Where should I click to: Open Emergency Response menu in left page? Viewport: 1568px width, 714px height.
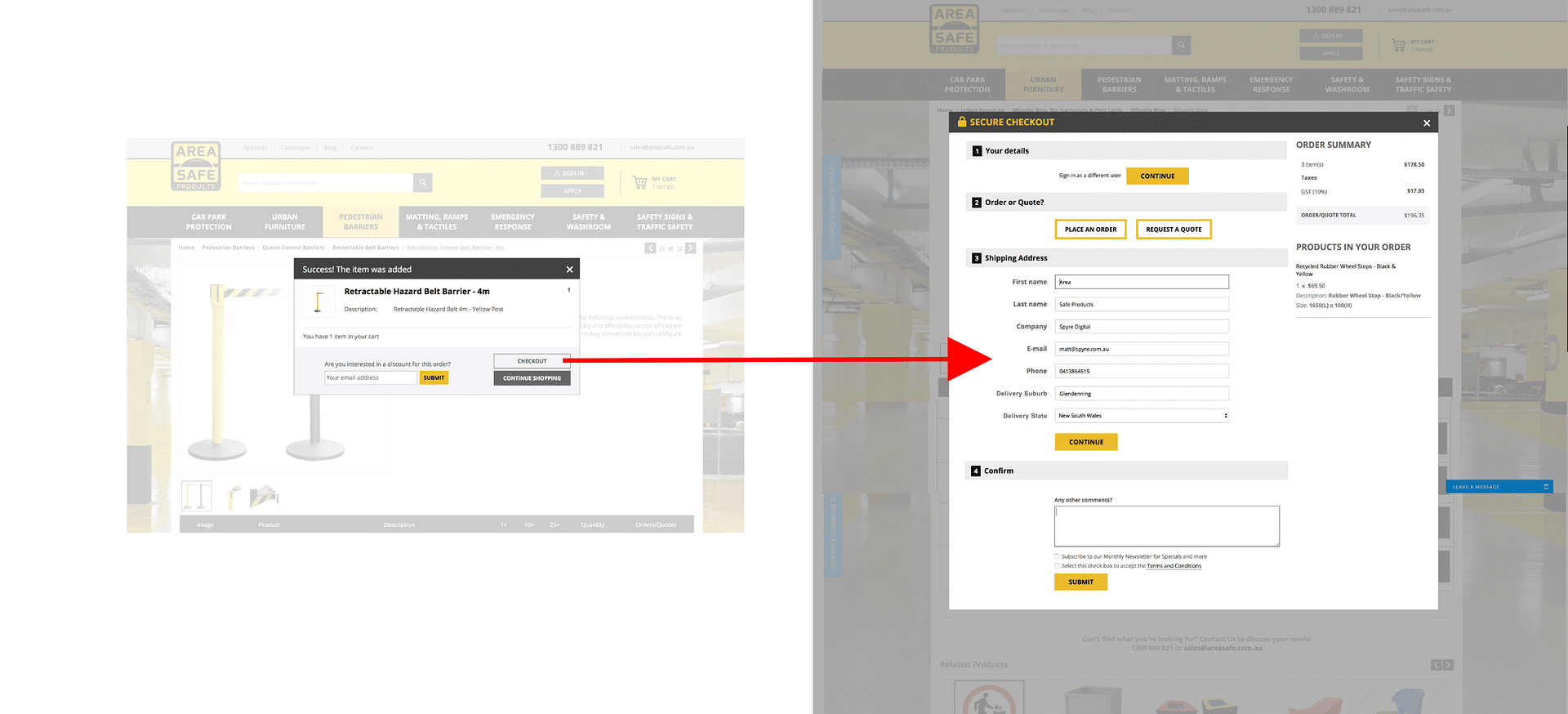tap(512, 222)
